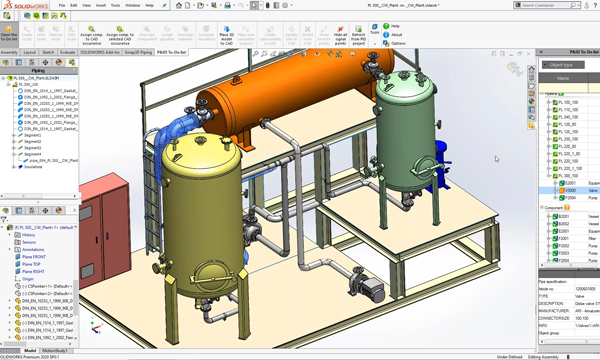Screen dimensions: 600x360
Task: Click Zoom to Fit in view toolbar
Action: click(256, 54)
